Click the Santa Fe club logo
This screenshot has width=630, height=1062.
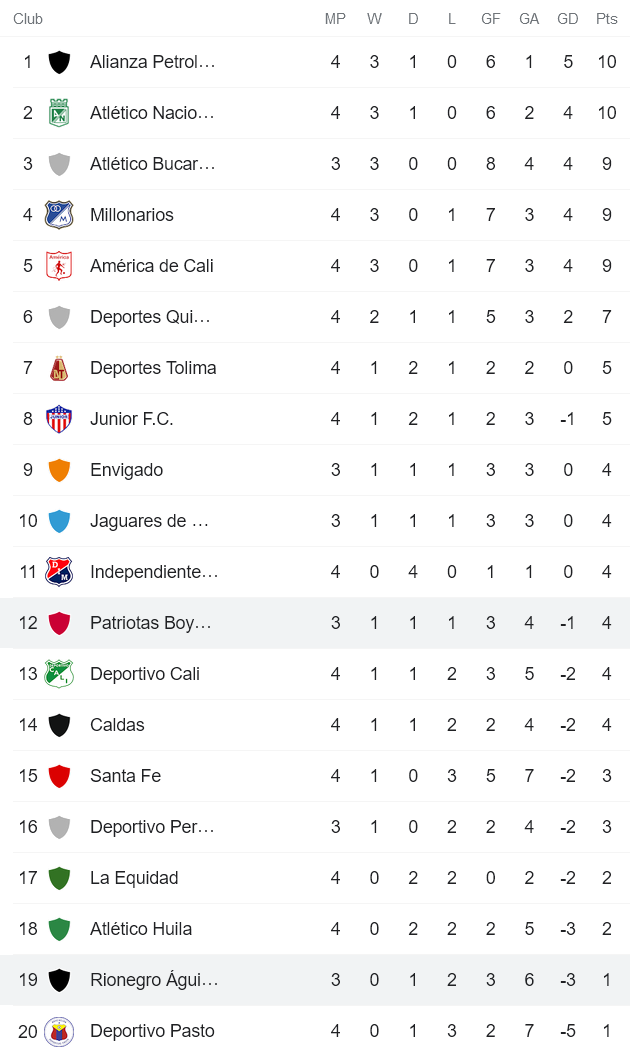[60, 775]
